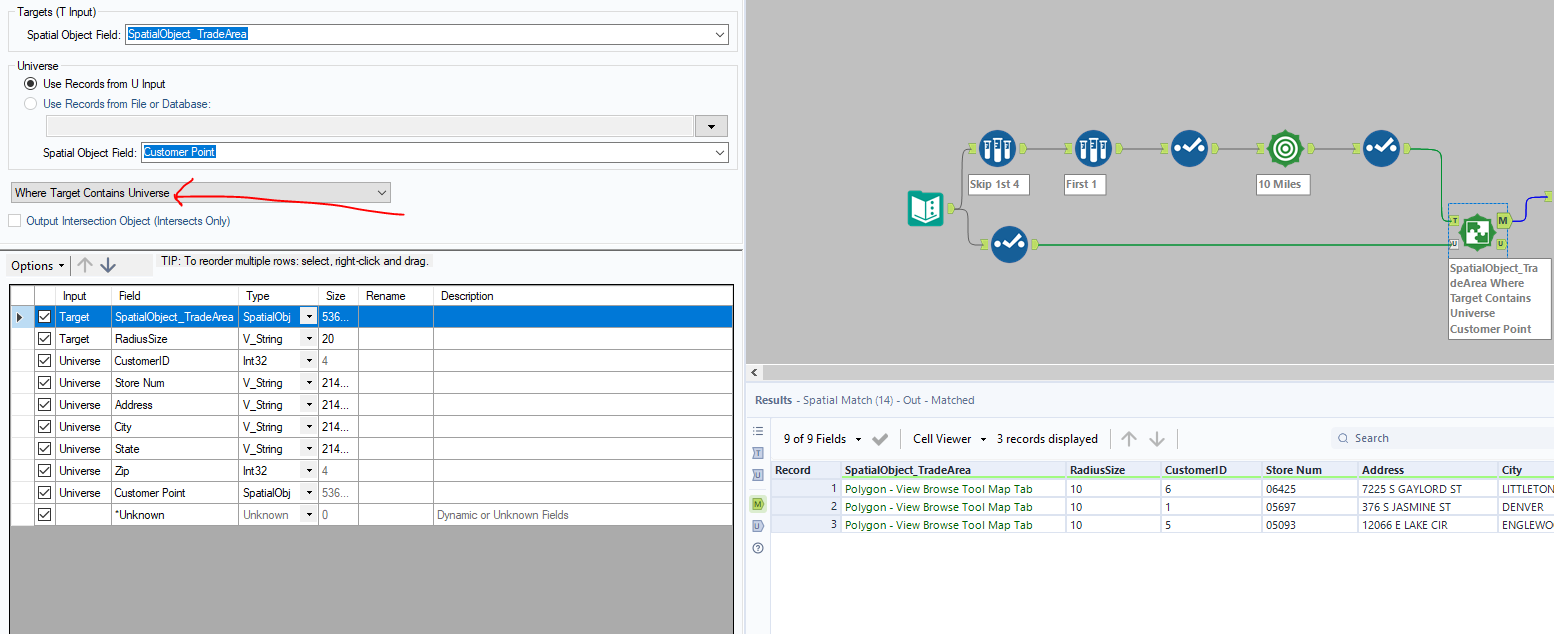
Task: Select the Spatial Match tool on the canvas
Action: (x=1477, y=231)
